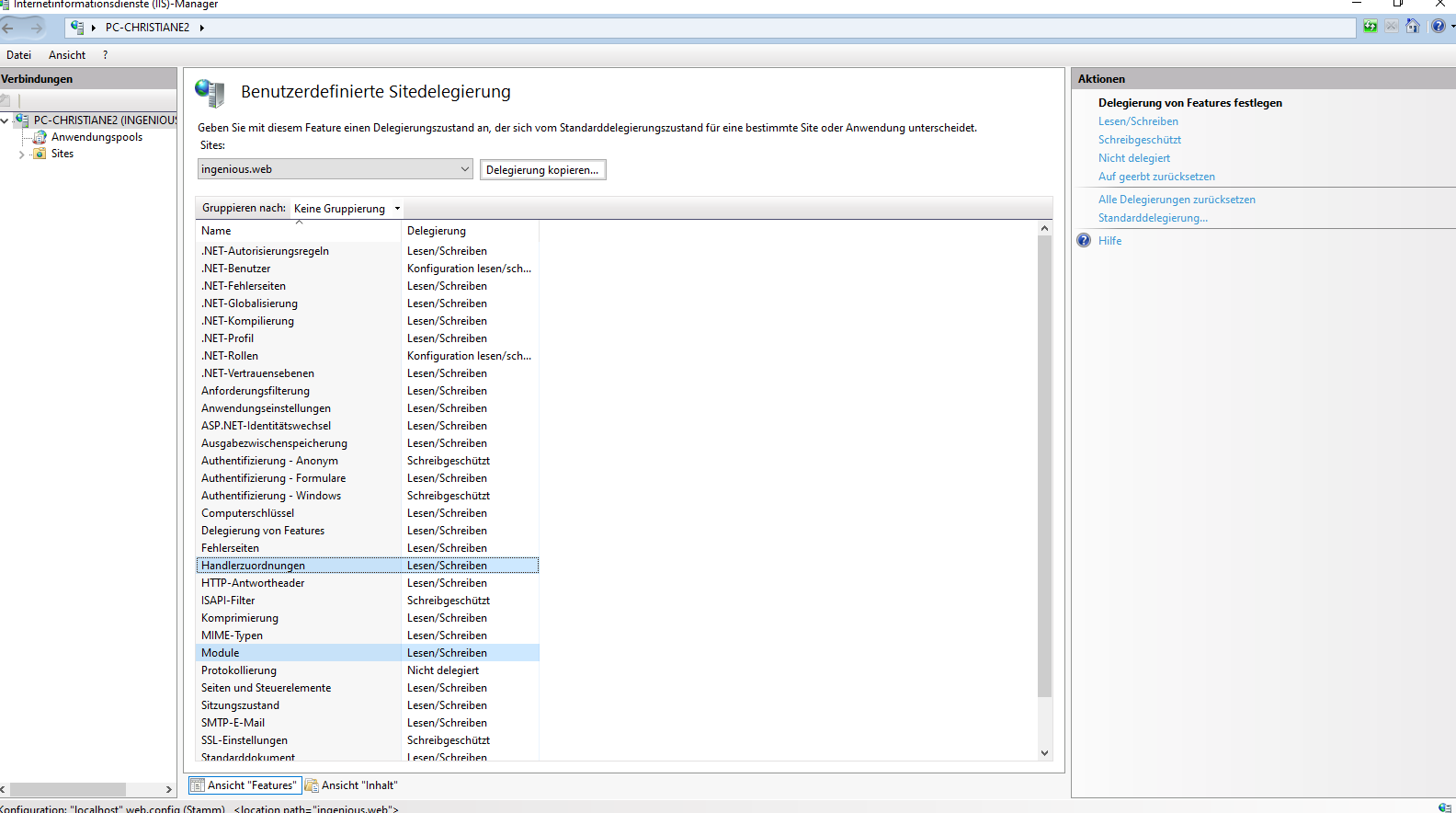The width and height of the screenshot is (1456, 813).
Task: Select the Protokollierung row
Action: click(368, 670)
